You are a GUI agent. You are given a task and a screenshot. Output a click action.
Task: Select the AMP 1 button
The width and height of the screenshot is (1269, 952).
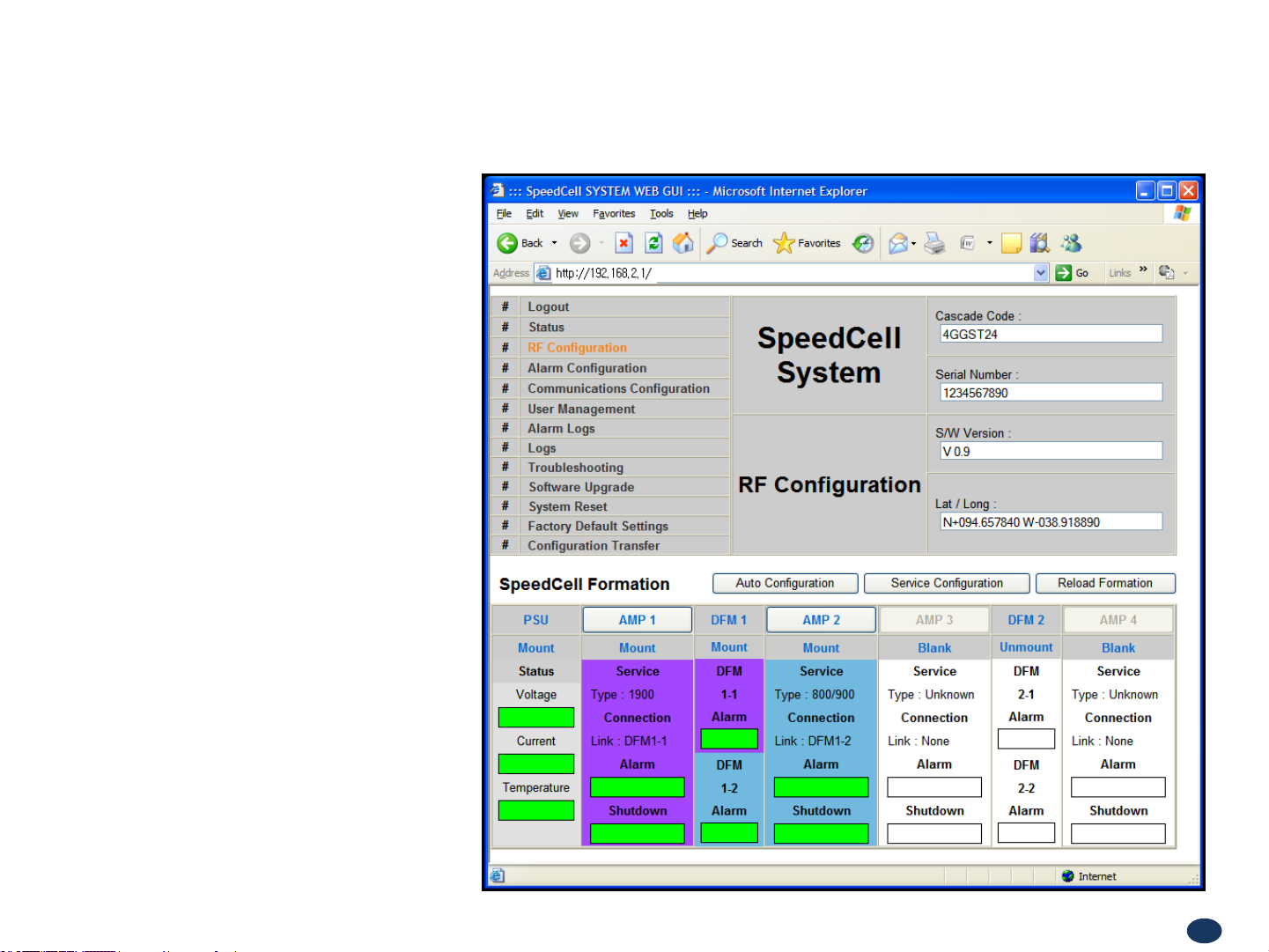(x=637, y=620)
